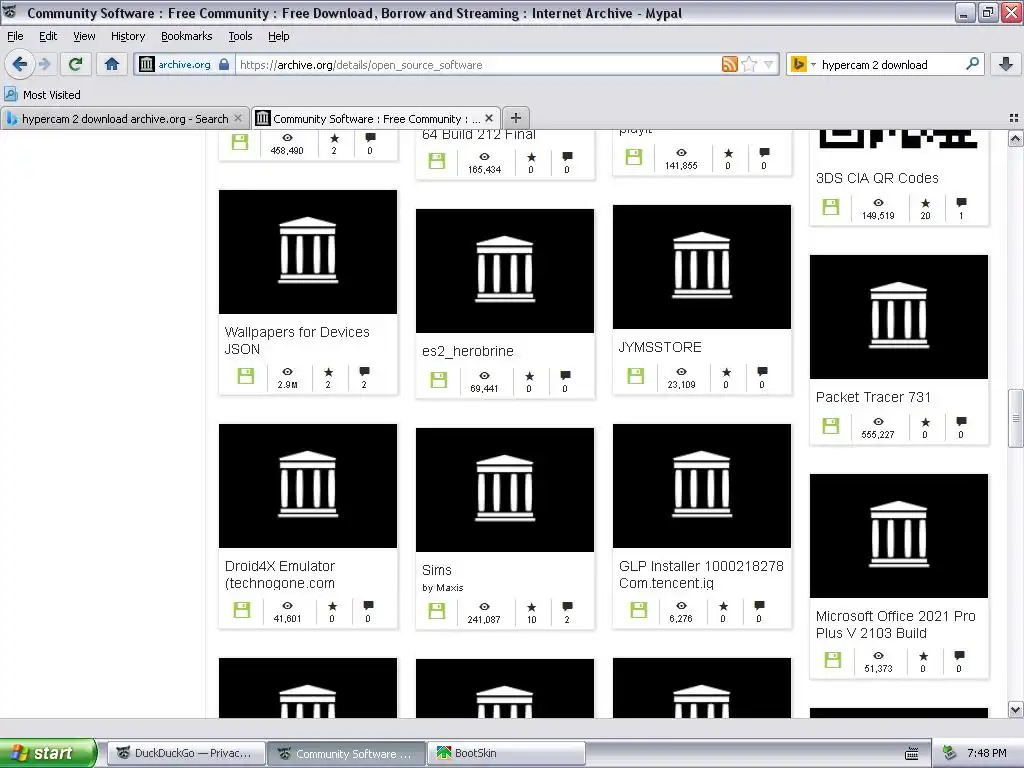This screenshot has width=1024, height=768.
Task: Open the Edit menu
Action: [x=48, y=36]
